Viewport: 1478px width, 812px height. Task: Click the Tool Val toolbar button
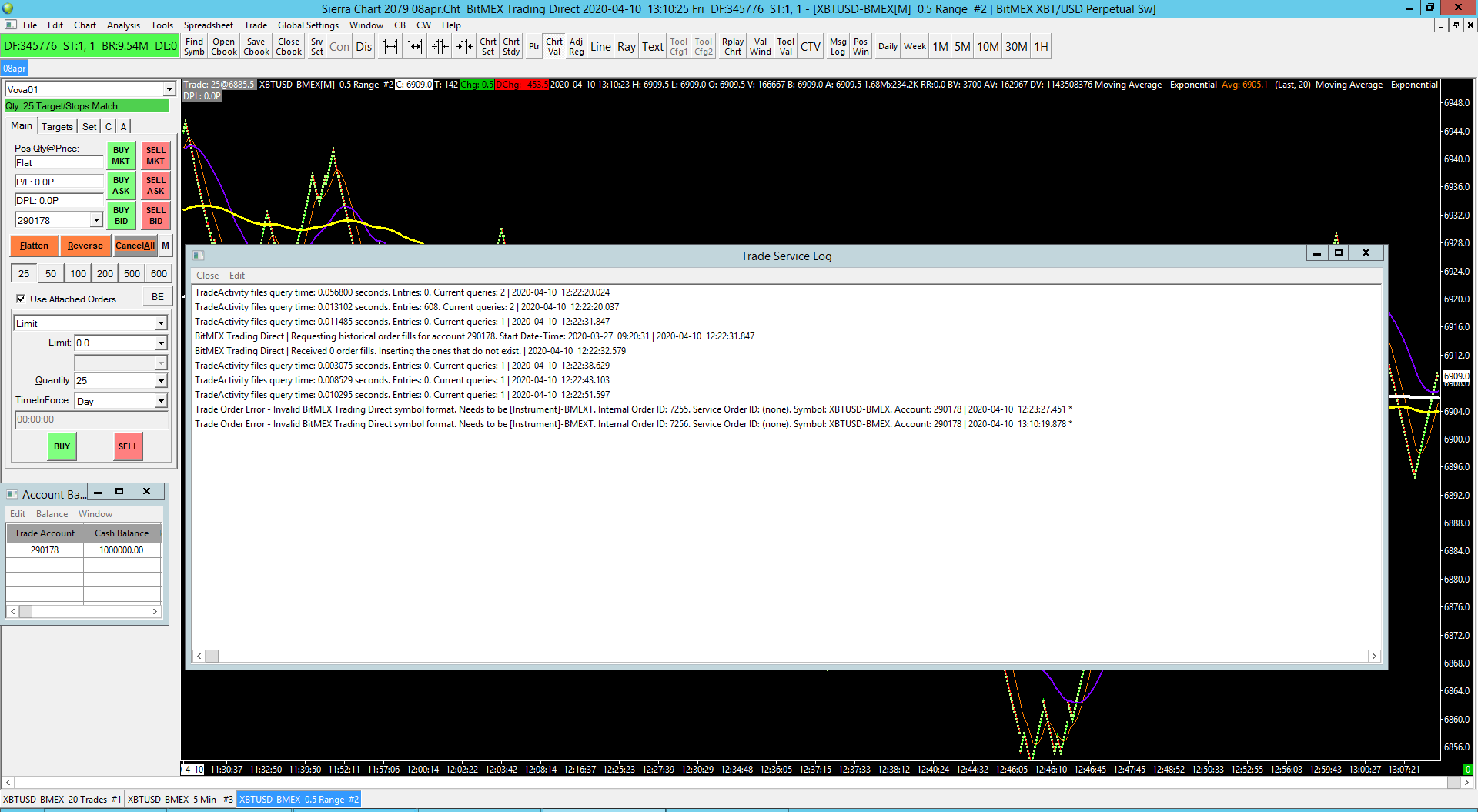786,47
